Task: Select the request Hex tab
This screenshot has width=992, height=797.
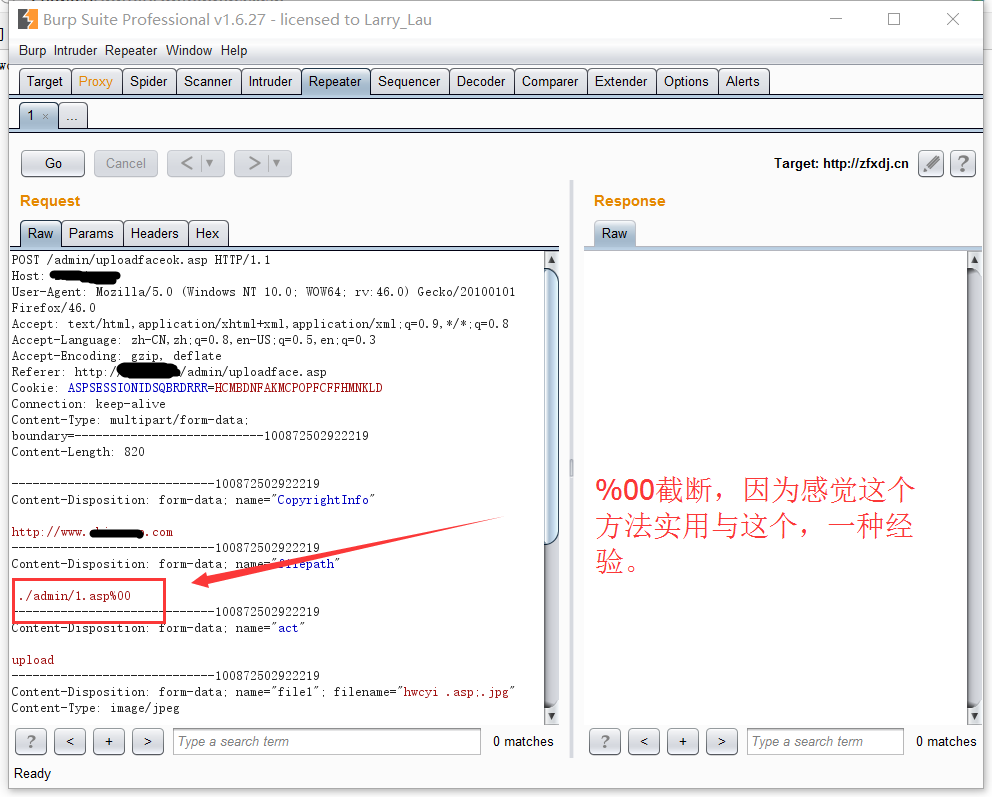Action: tap(208, 233)
